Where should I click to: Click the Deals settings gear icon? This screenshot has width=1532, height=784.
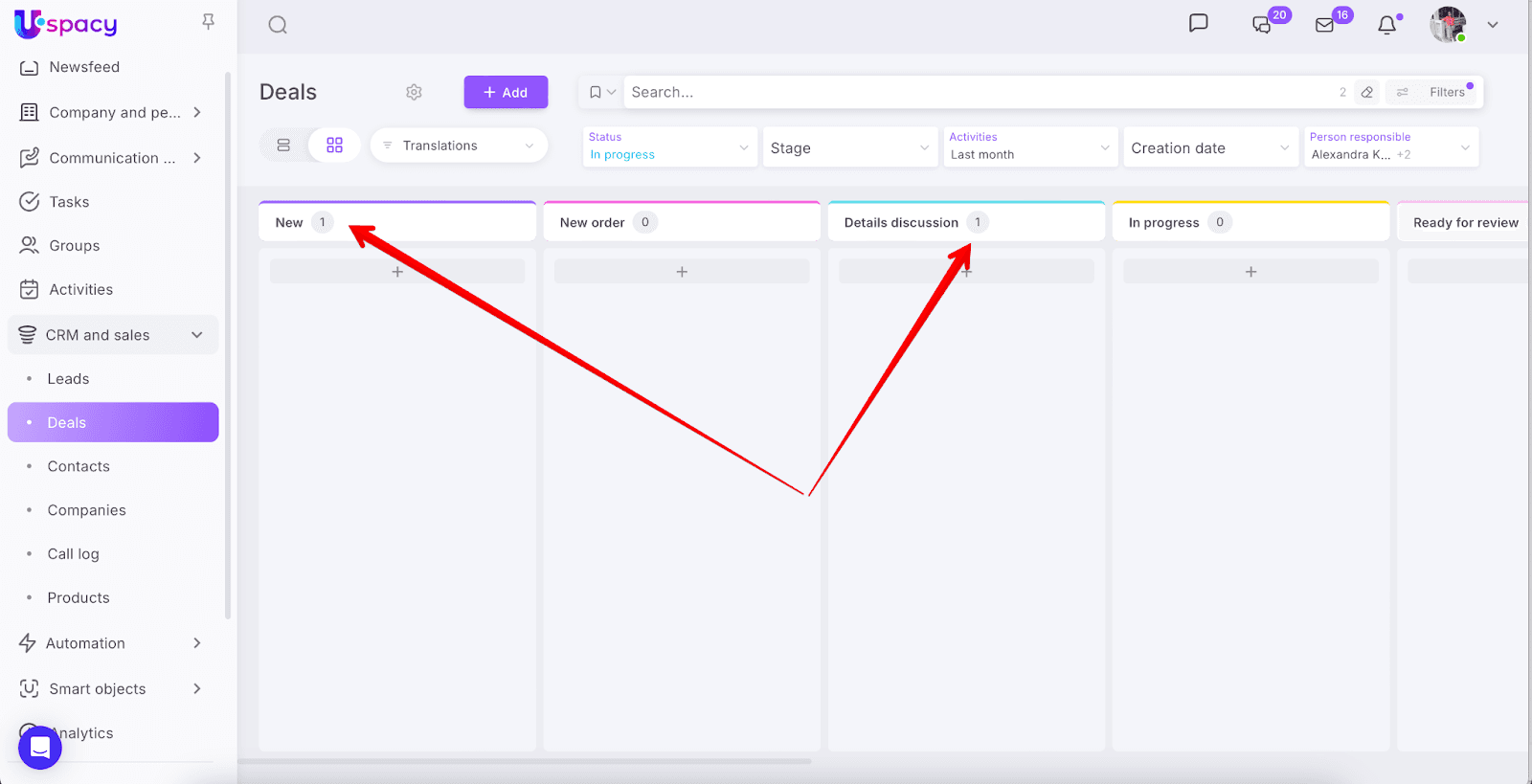[414, 92]
